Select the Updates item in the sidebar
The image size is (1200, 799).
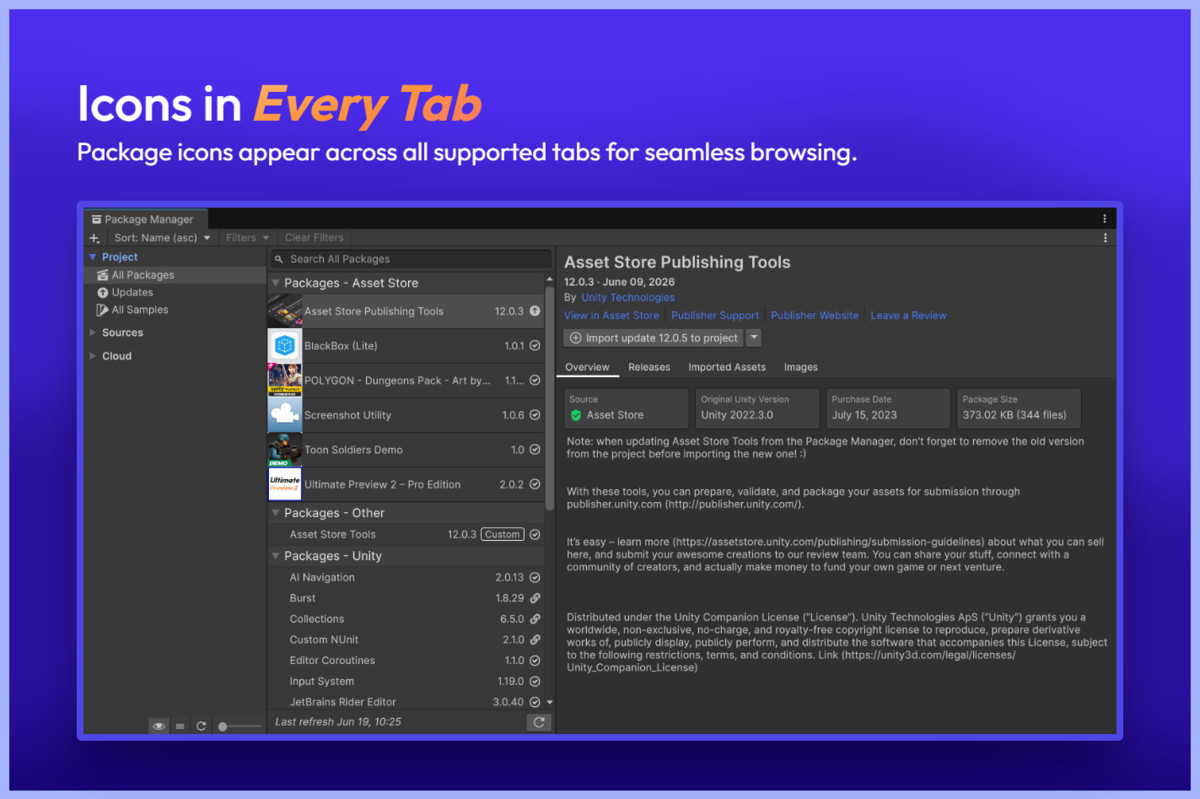175,293
